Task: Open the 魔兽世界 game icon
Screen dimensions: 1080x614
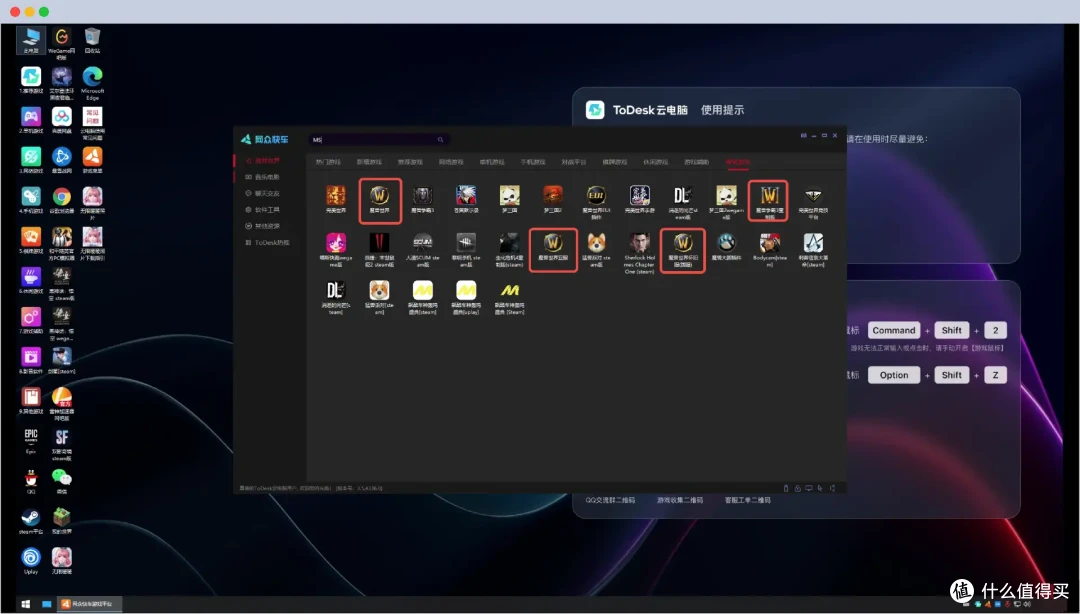Action: pos(380,196)
